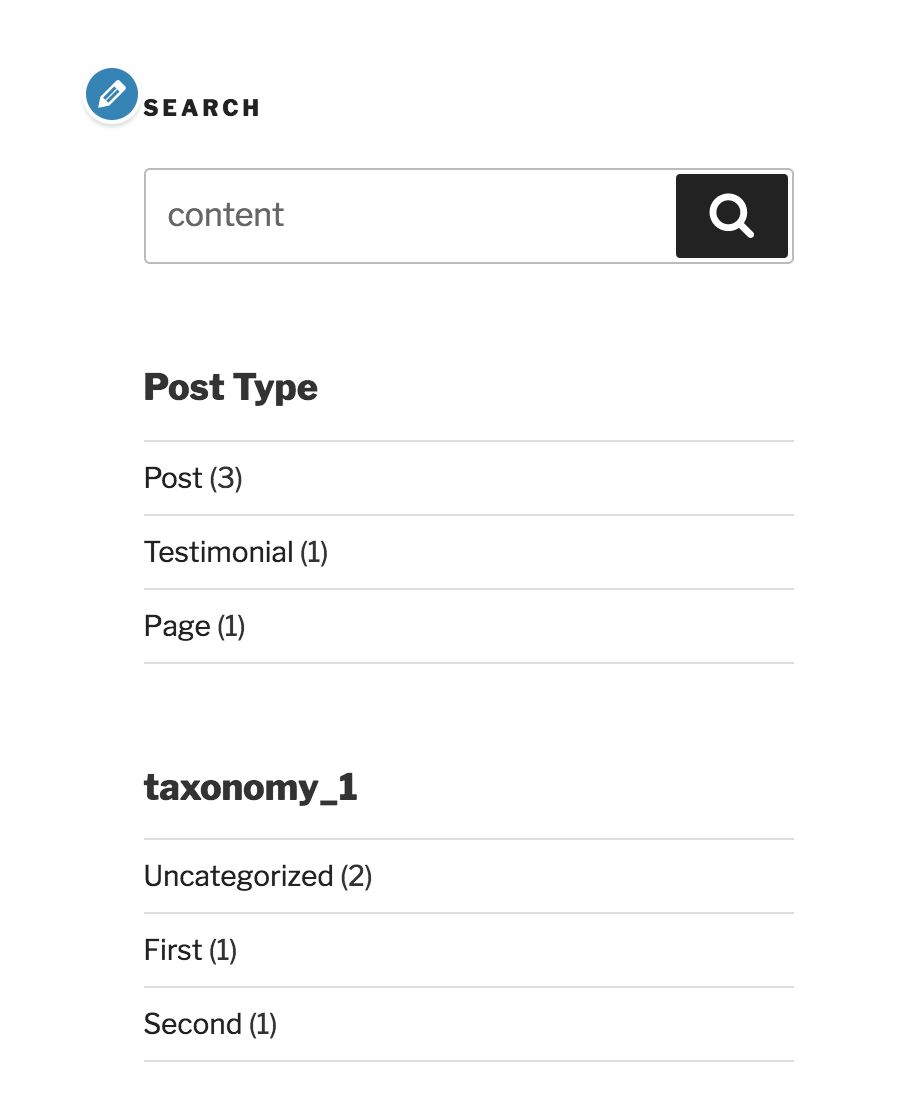904x1108 pixels.
Task: Select the word content in search box
Action: 226,215
